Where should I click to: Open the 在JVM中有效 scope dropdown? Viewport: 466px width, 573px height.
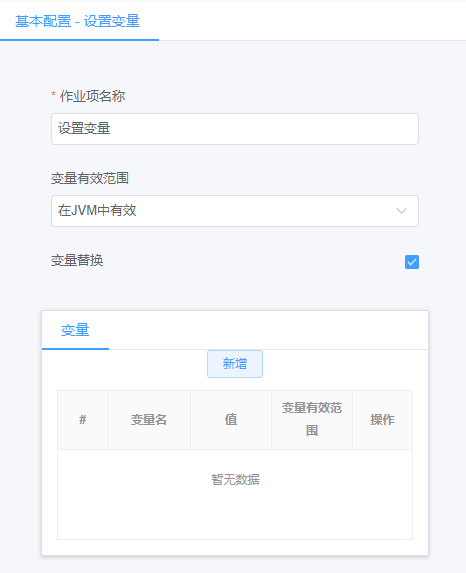click(x=235, y=211)
